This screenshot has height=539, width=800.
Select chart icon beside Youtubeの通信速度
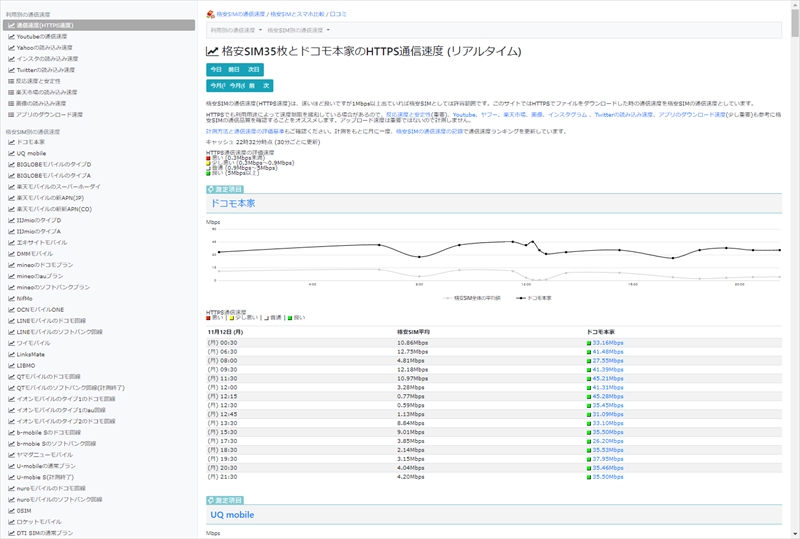(11, 37)
